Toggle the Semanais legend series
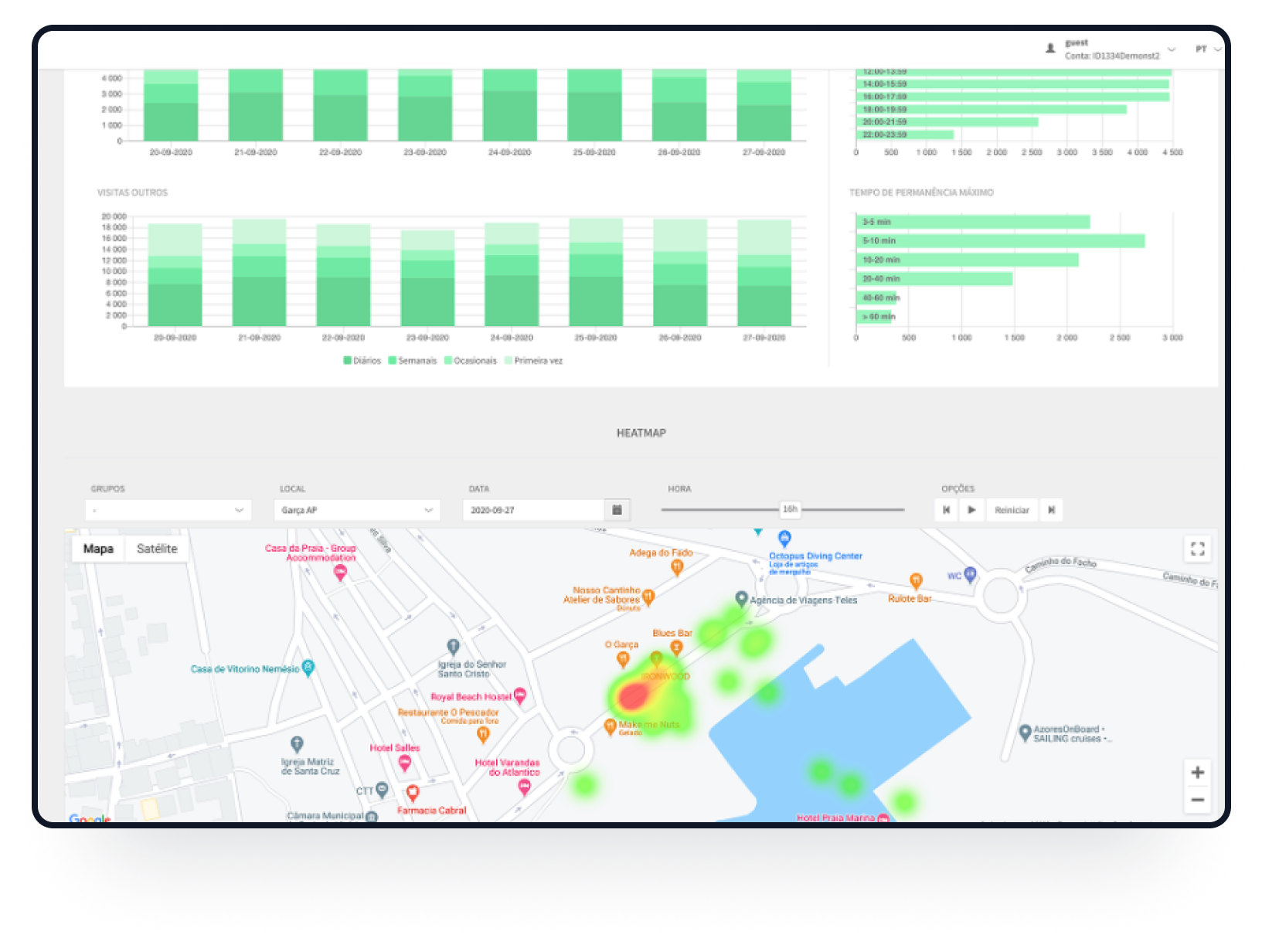This screenshot has width=1262, height=952. 412,361
